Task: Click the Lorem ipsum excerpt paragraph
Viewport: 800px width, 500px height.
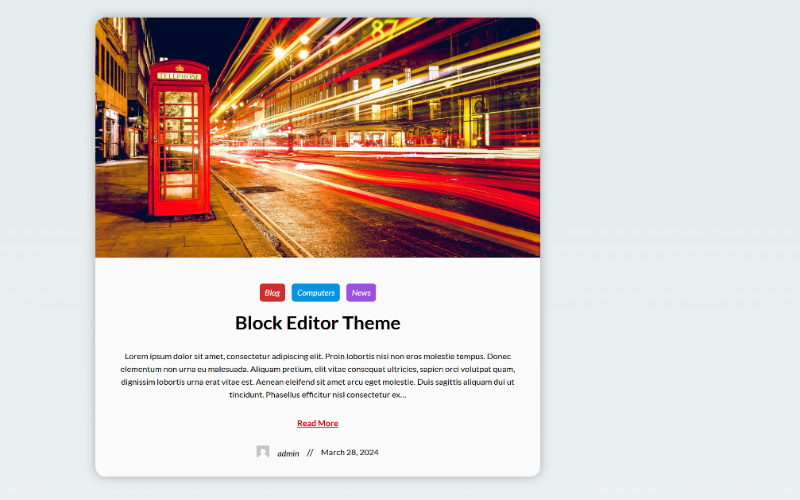Action: [x=317, y=375]
